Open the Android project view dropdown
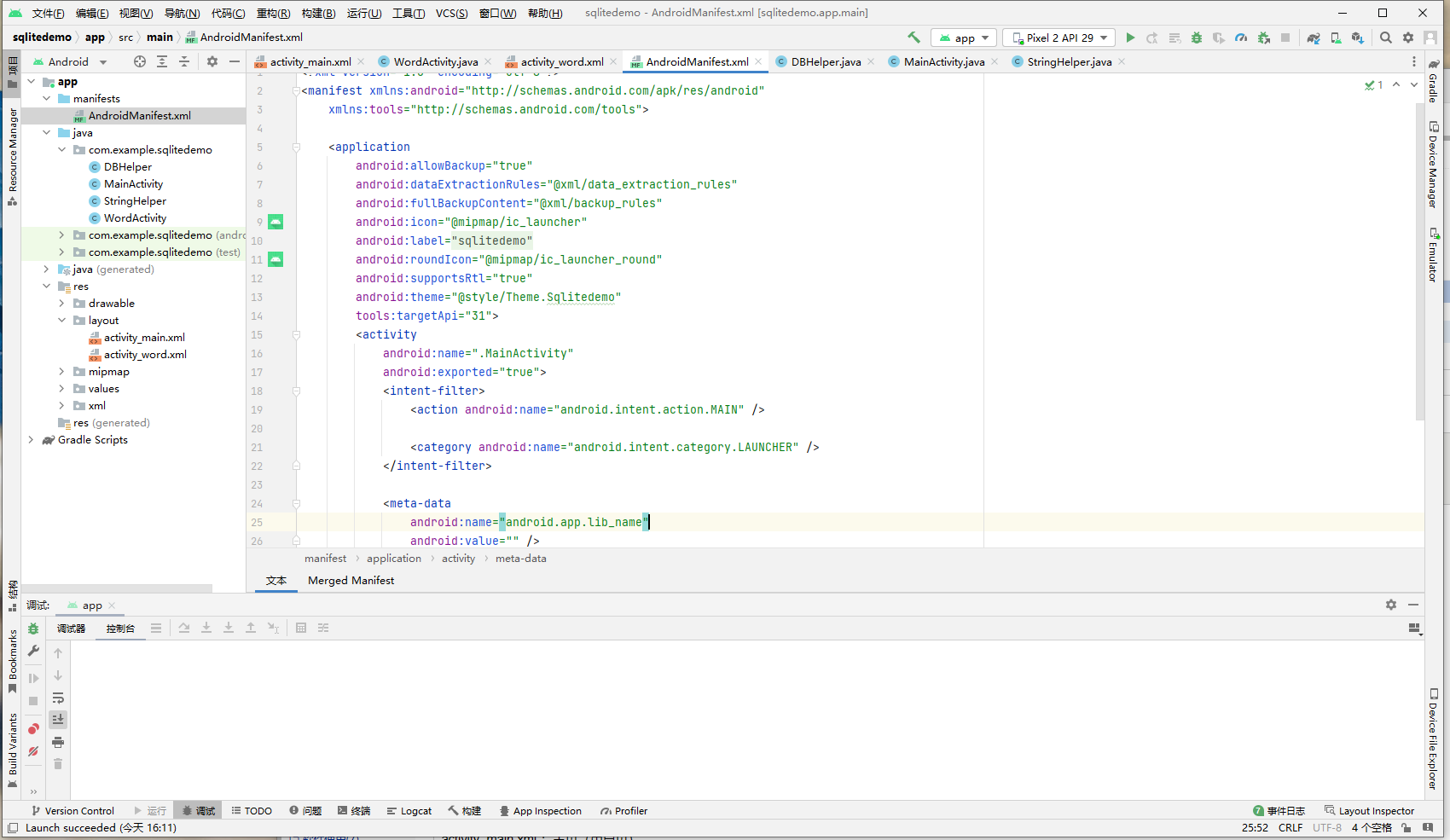1450x840 pixels. pyautogui.click(x=70, y=61)
